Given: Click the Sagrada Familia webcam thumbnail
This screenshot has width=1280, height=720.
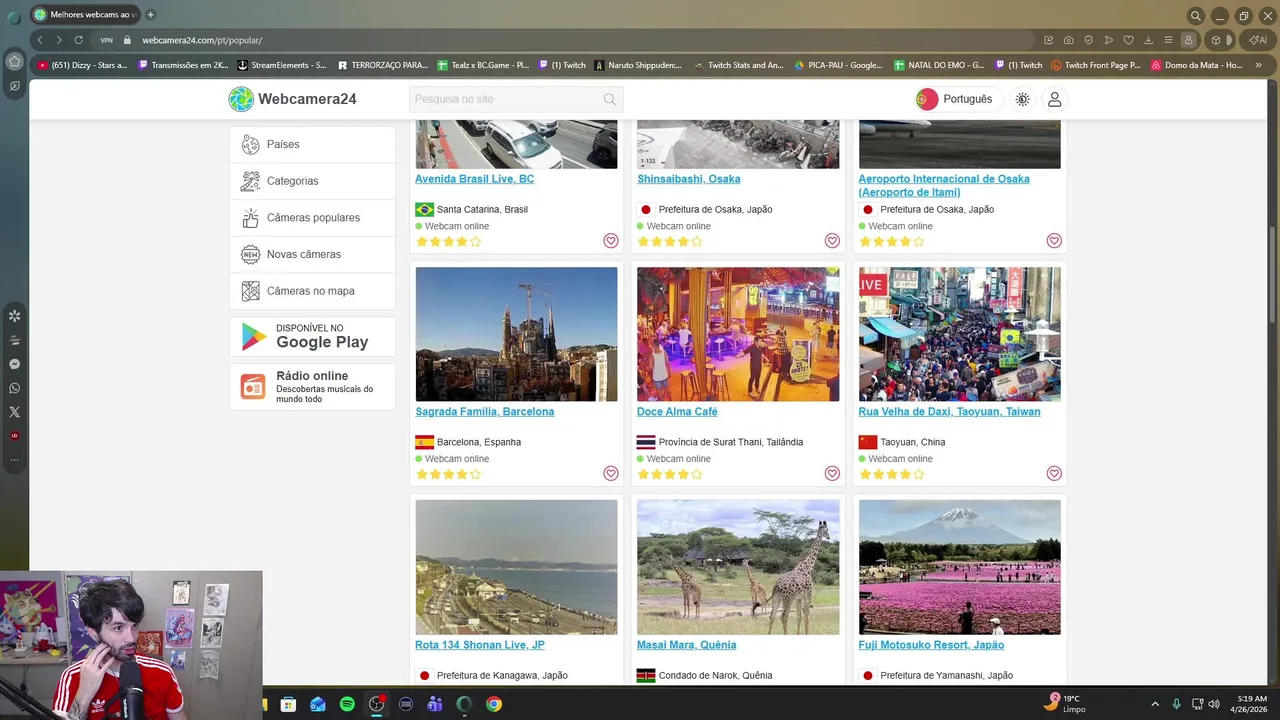Looking at the screenshot, I should pyautogui.click(x=516, y=334).
